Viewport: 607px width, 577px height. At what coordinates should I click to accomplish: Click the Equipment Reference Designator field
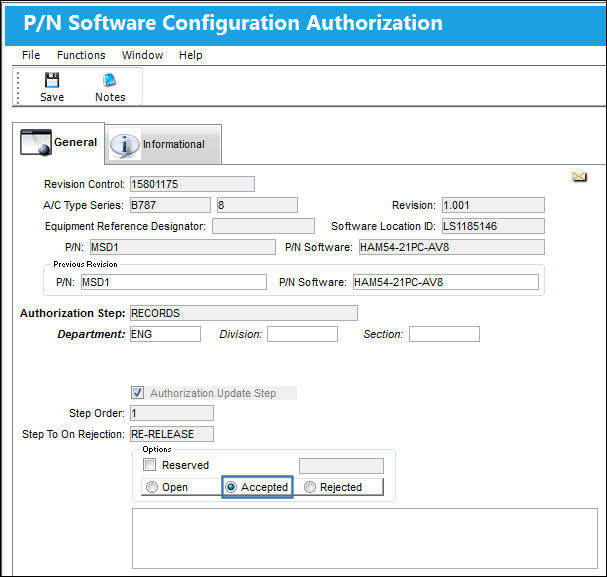tap(263, 226)
